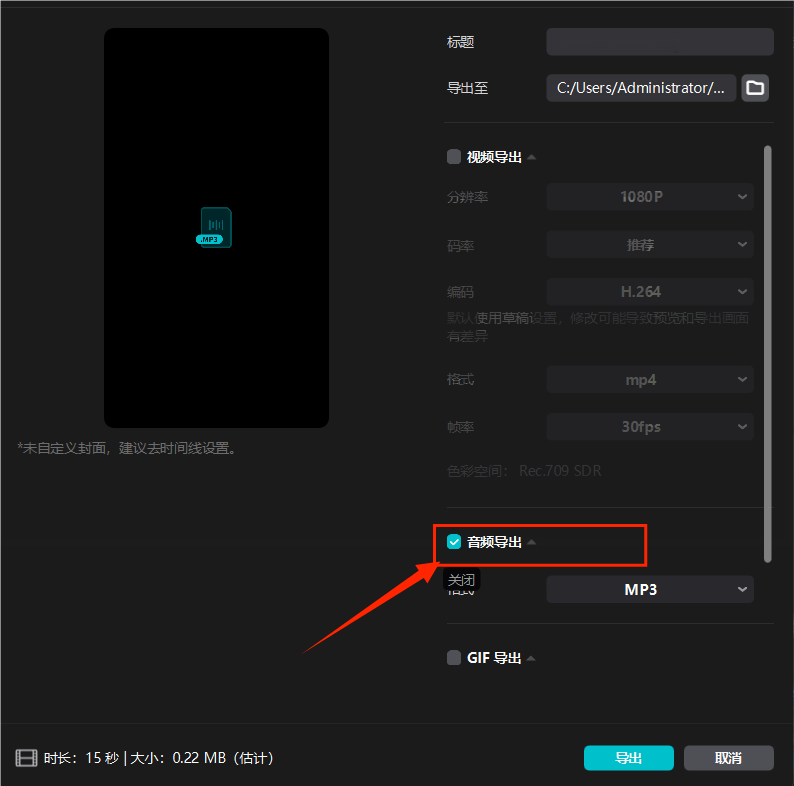Click the vertical scrollbar in settings panel
The height and width of the screenshot is (786, 794).
coord(767,350)
